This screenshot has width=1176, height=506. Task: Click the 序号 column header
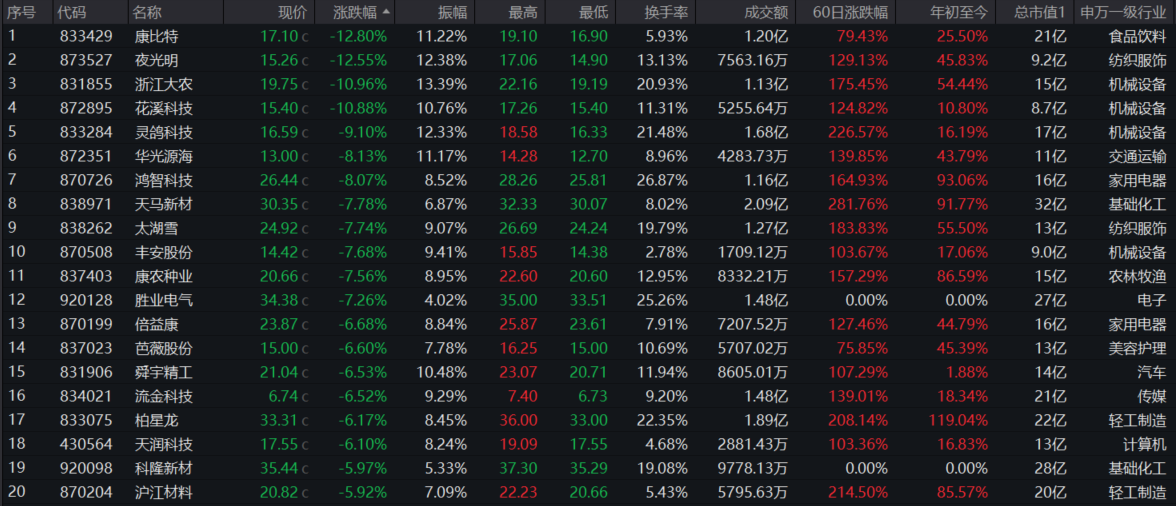click(x=22, y=12)
